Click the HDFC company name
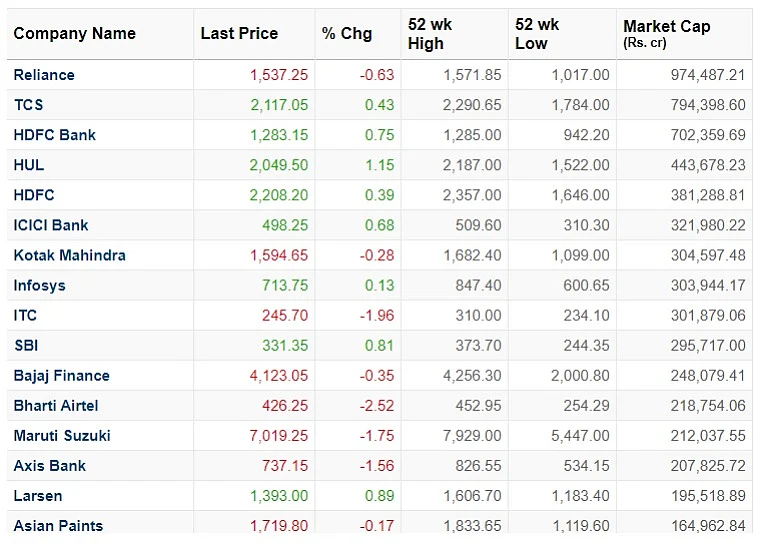This screenshot has width=761, height=544. 34,195
